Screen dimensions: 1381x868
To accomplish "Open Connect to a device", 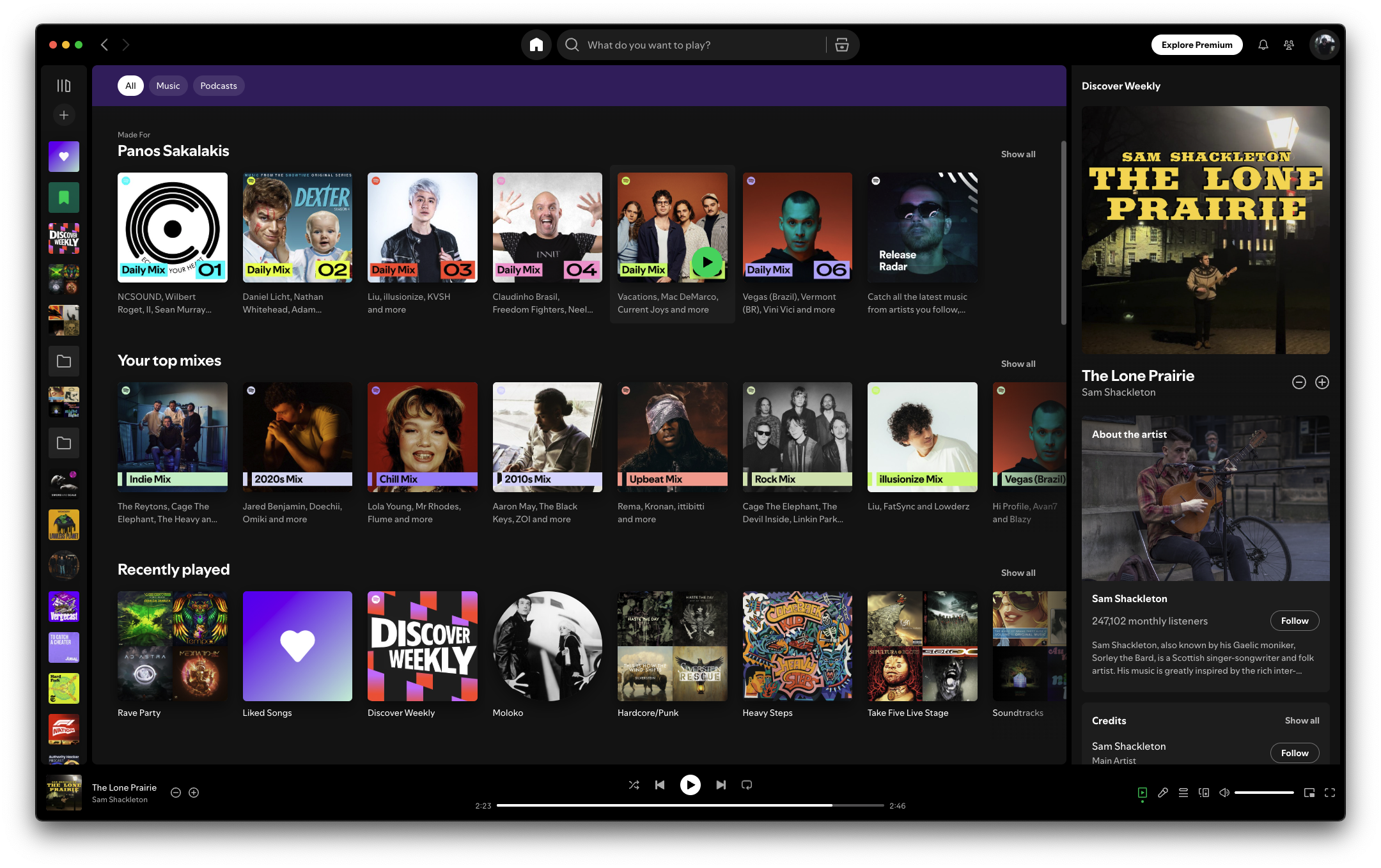I will 1204,793.
